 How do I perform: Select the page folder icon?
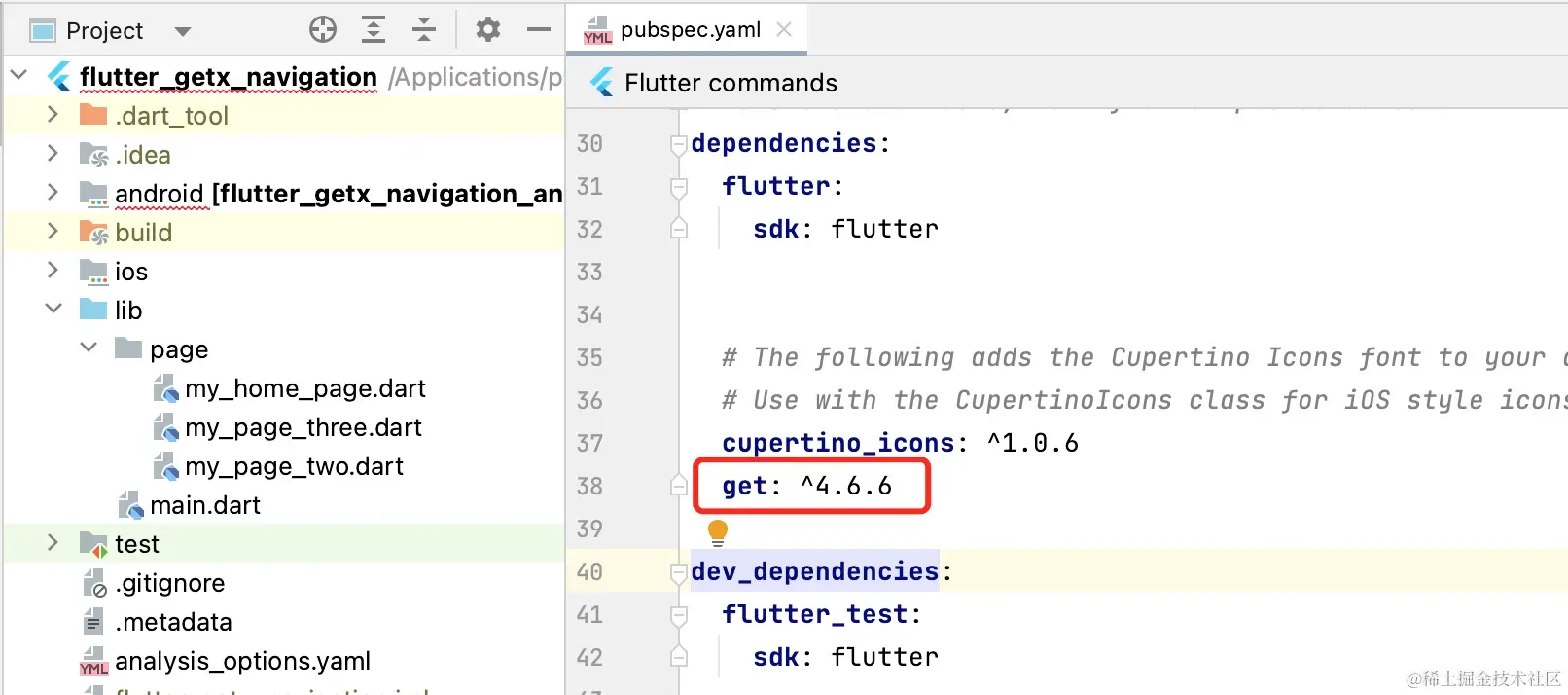[128, 347]
